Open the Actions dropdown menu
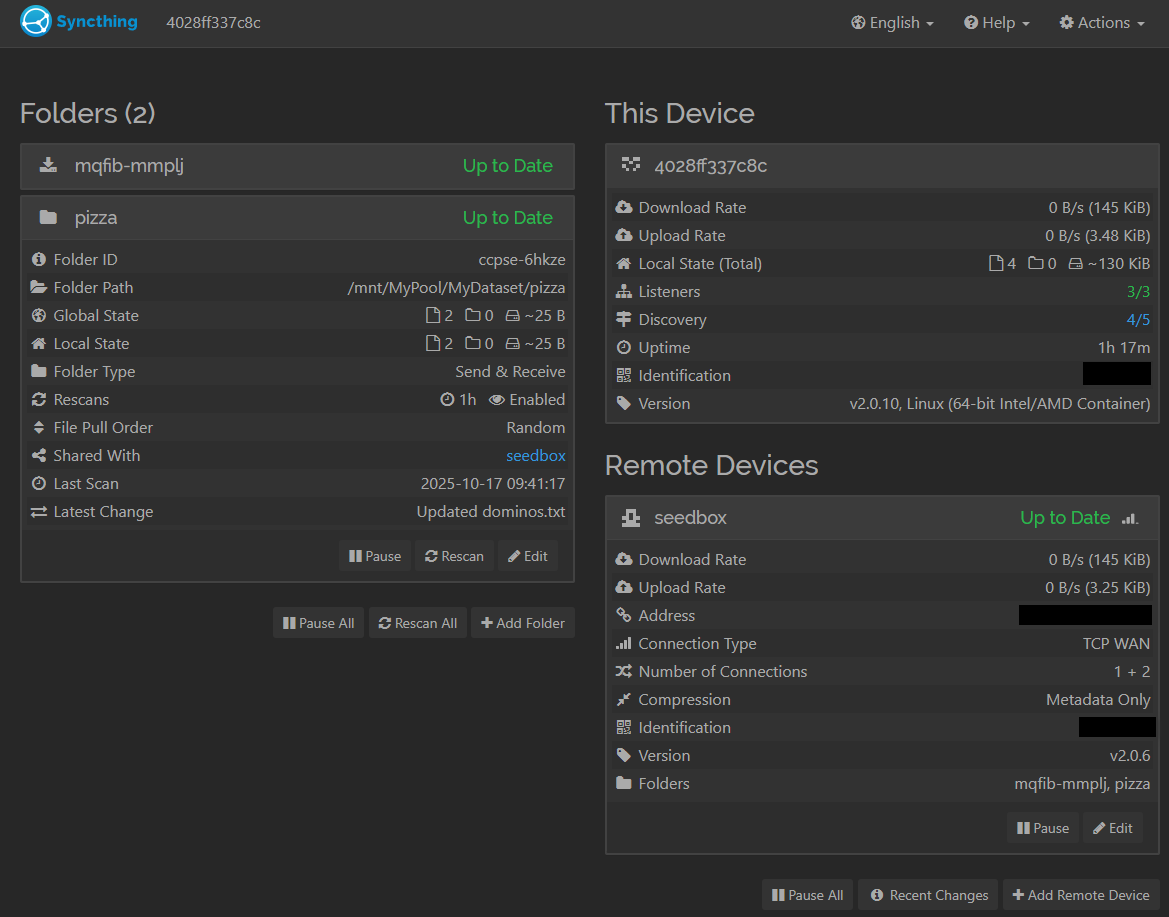The image size is (1169, 917). pos(1102,23)
